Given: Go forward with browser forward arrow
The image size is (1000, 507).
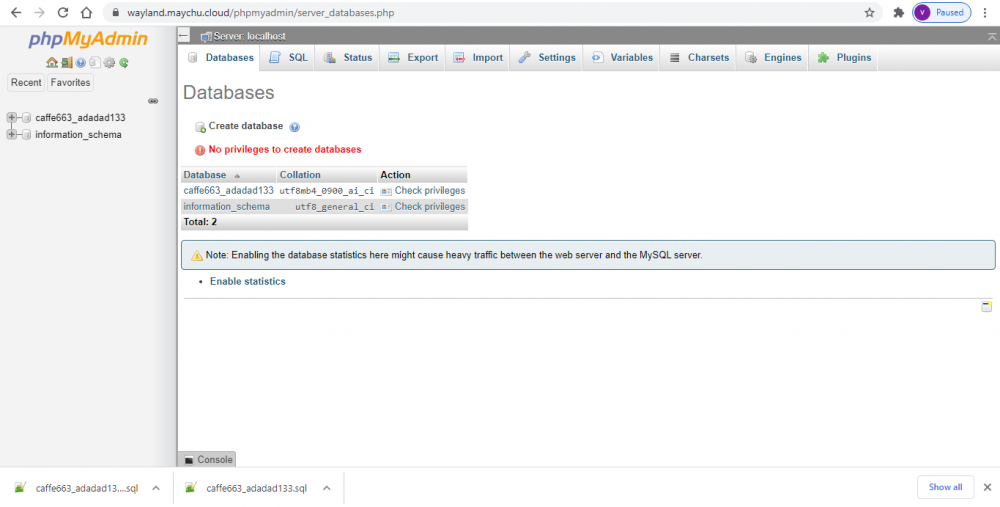Looking at the screenshot, I should coord(40,13).
